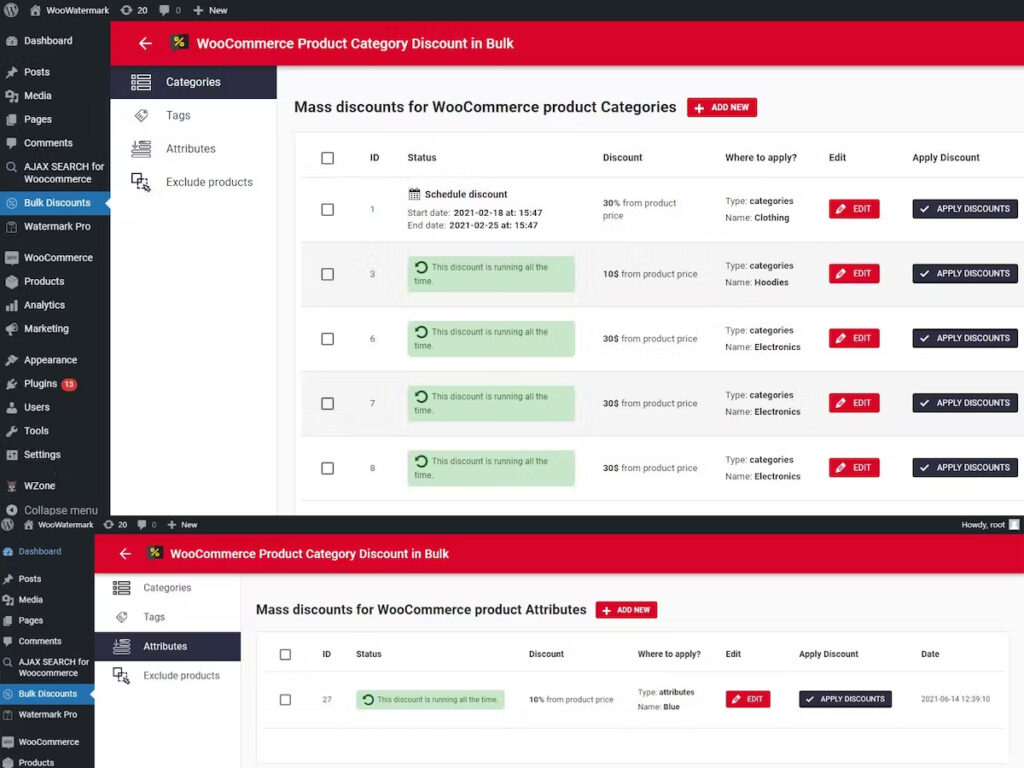The width and height of the screenshot is (1024, 768).
Task: Click EDIT for Hoodies discount ID 3
Action: tap(854, 274)
